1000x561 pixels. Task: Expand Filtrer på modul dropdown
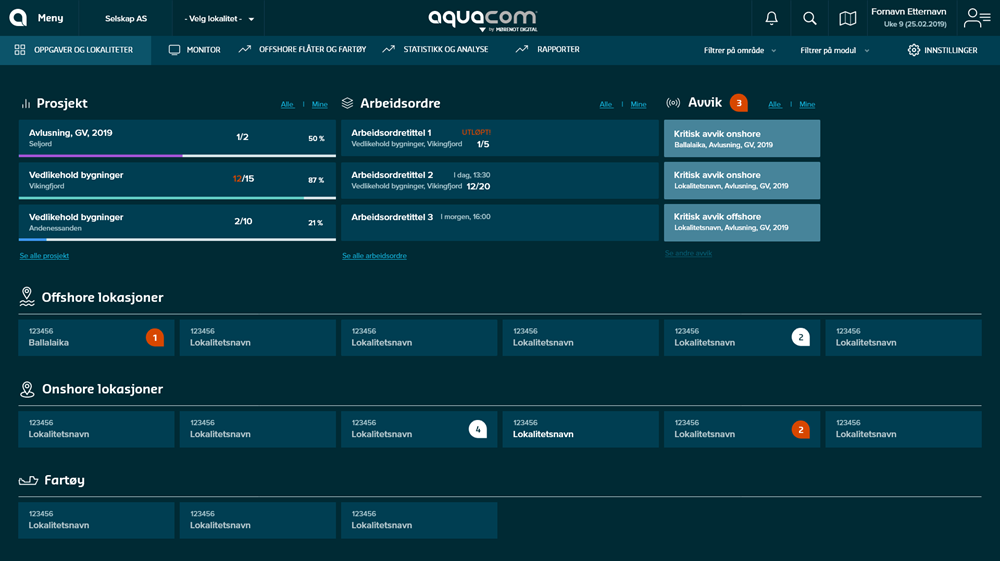click(835, 50)
